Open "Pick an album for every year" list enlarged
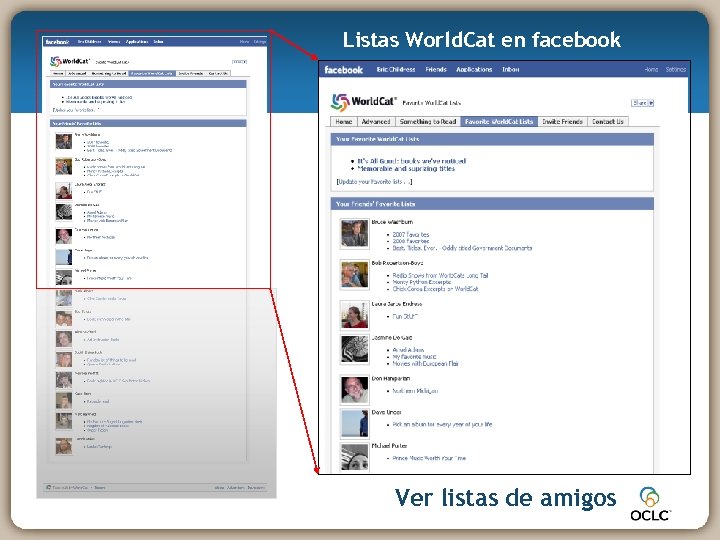This screenshot has height=540, width=720. click(442, 424)
